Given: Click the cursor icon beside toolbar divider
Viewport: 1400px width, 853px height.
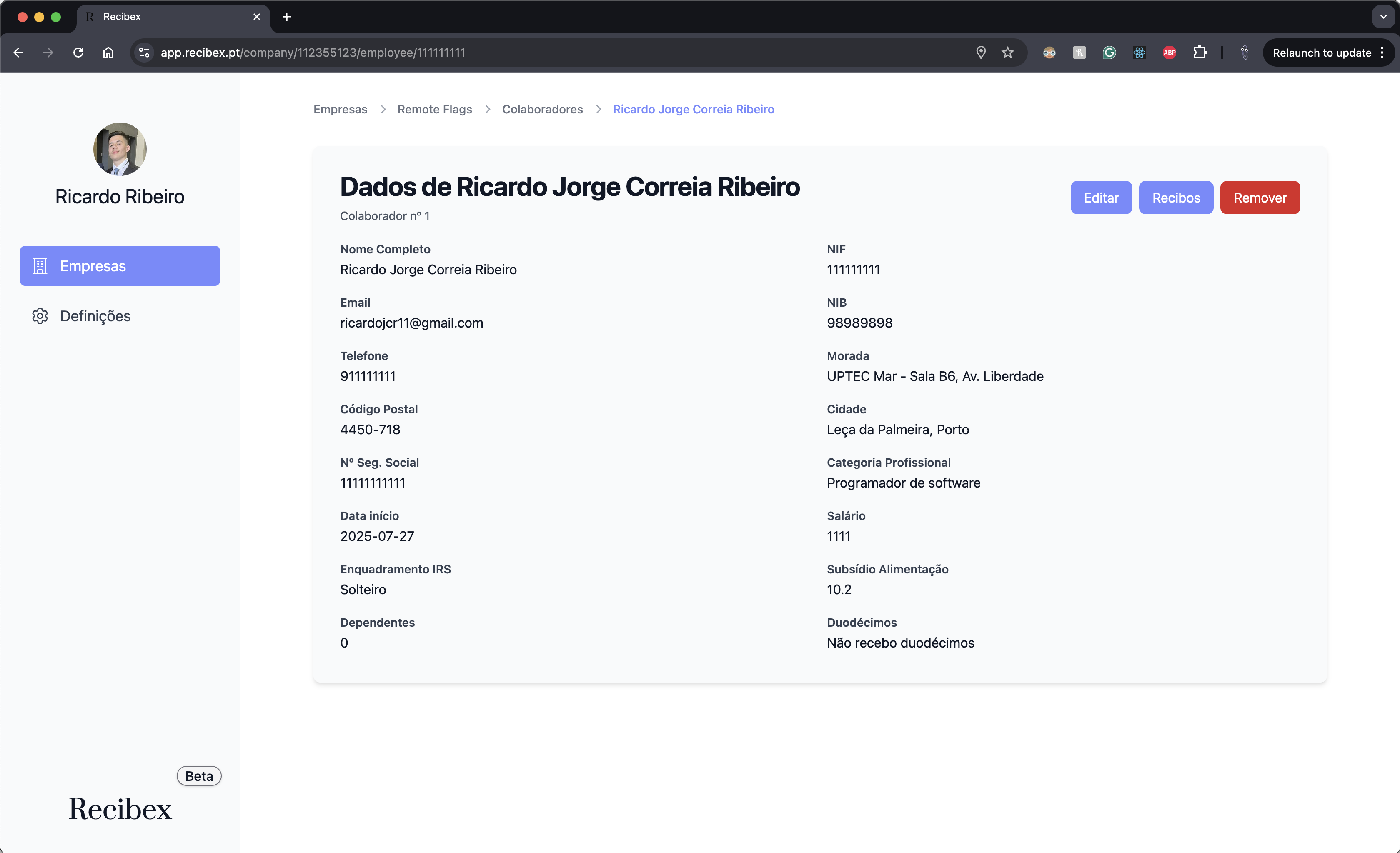Looking at the screenshot, I should coord(1244,53).
